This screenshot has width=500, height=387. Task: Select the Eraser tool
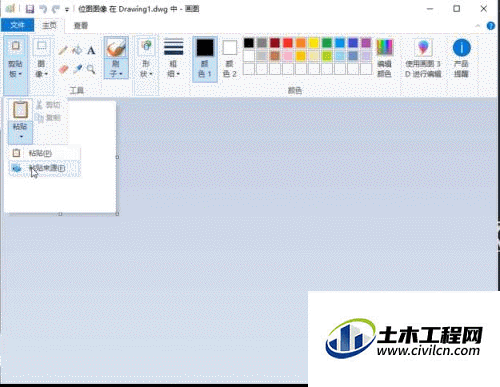(63, 69)
